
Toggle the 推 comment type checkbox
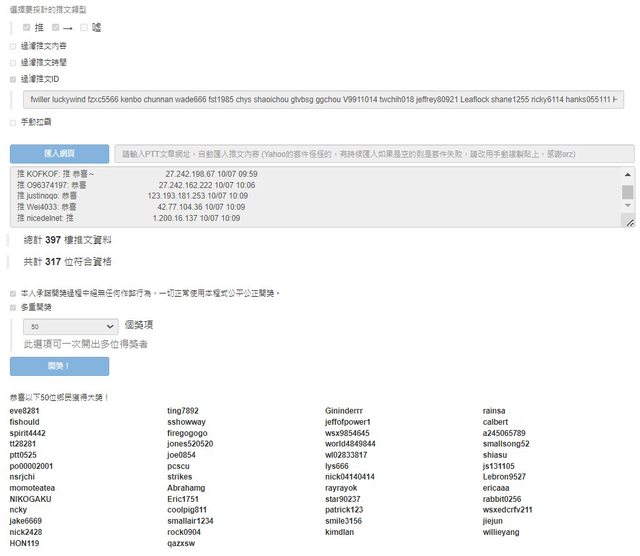click(26, 27)
